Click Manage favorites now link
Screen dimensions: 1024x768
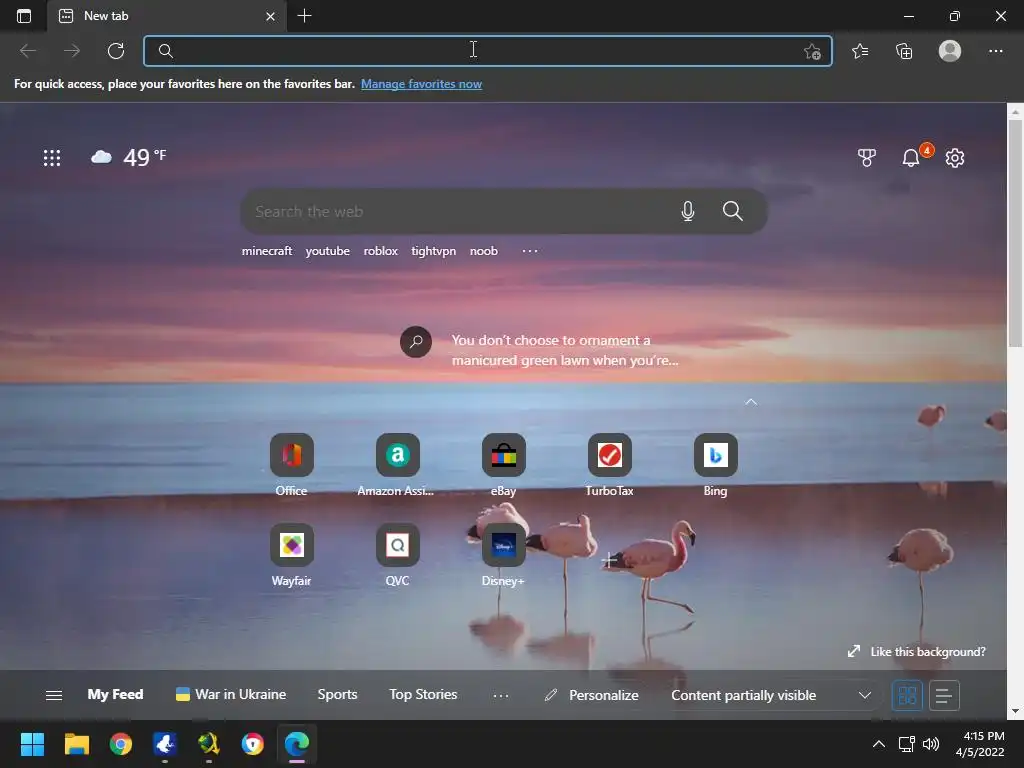421,84
